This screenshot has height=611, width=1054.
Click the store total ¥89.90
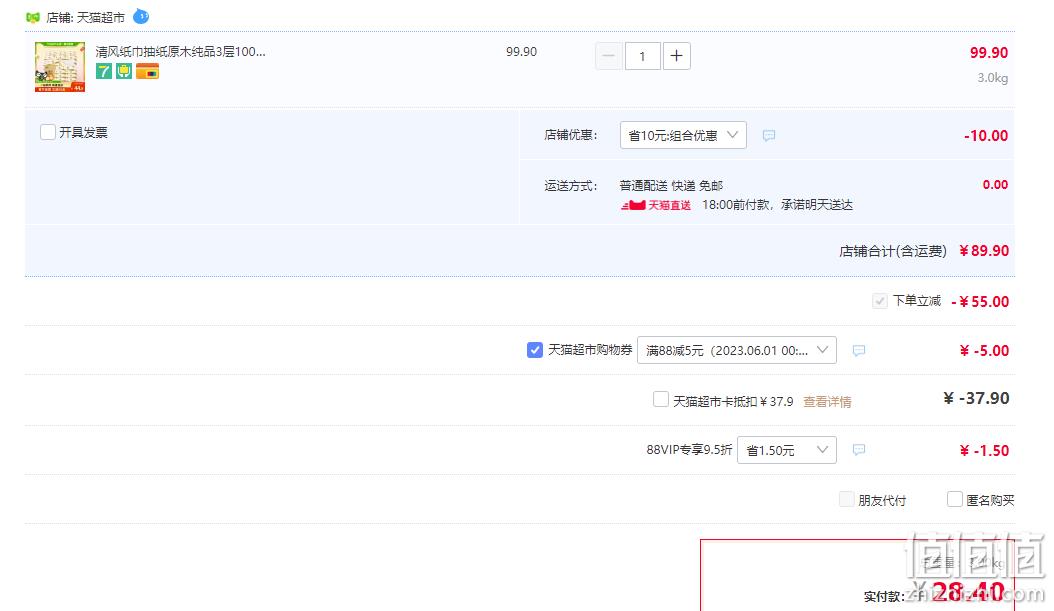tap(984, 251)
